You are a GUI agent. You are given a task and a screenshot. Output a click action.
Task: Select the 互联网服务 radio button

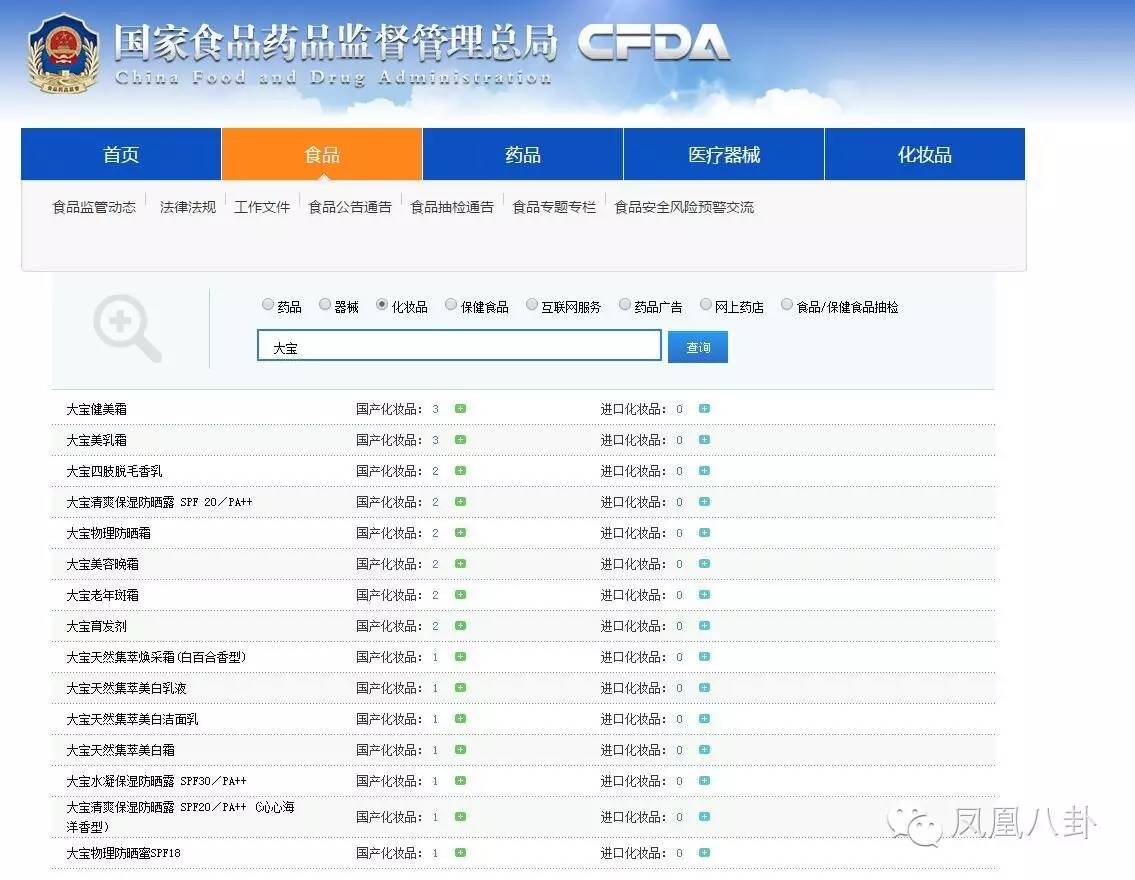[x=532, y=305]
